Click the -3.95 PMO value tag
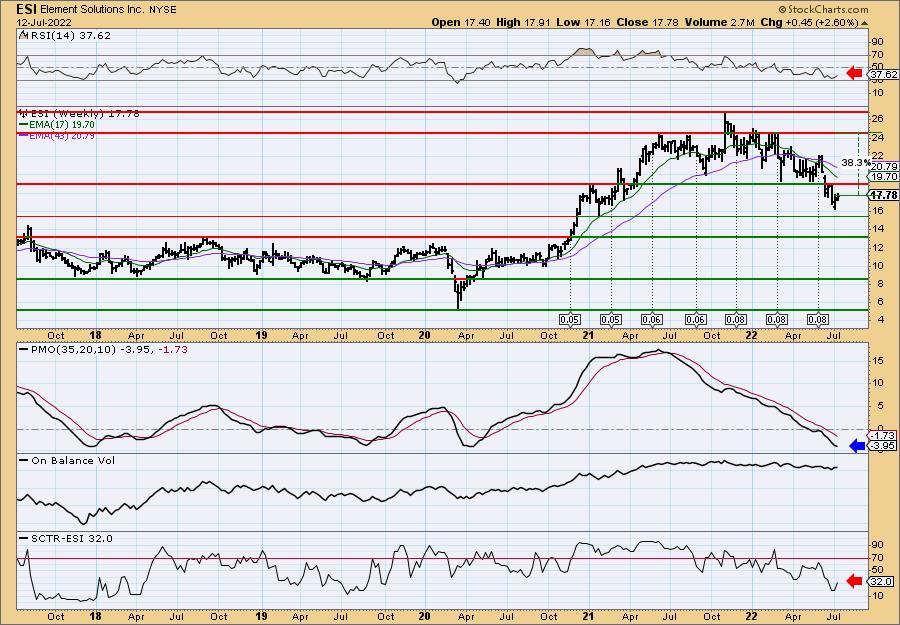Image resolution: width=900 pixels, height=625 pixels. 884,446
